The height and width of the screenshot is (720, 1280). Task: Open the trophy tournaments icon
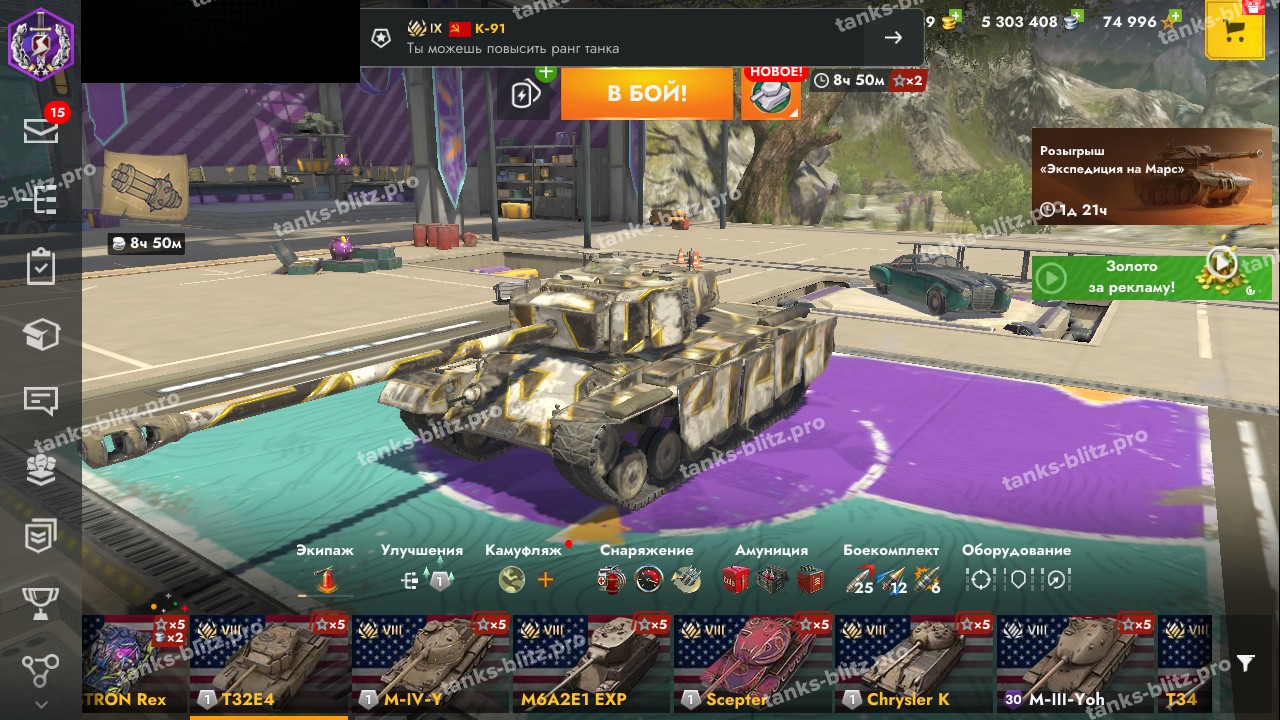[41, 603]
